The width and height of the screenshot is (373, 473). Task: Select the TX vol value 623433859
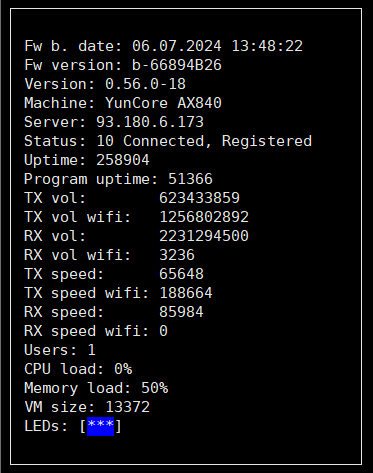(199, 198)
